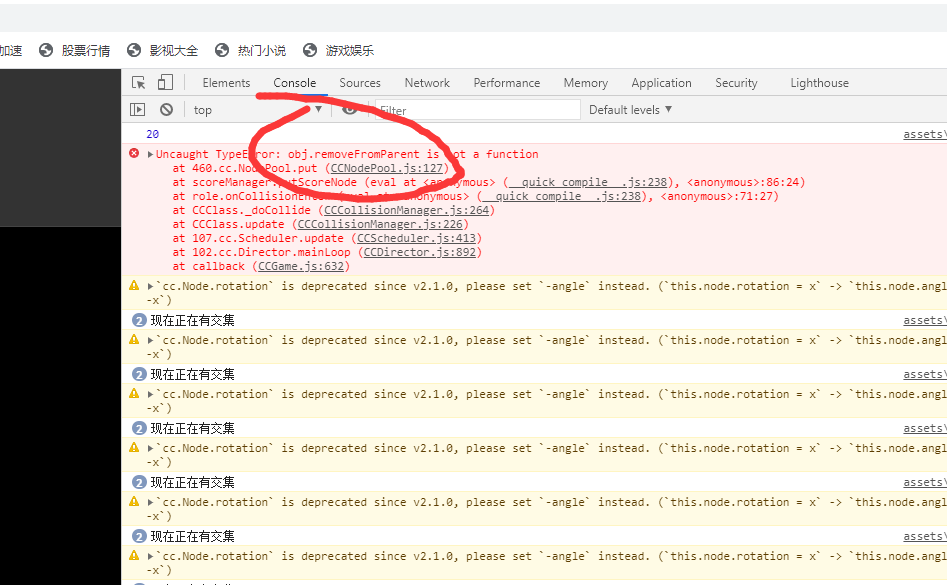Viewport: 947px width, 585px height.
Task: Activate the inspect element picker icon
Action: coord(138,83)
